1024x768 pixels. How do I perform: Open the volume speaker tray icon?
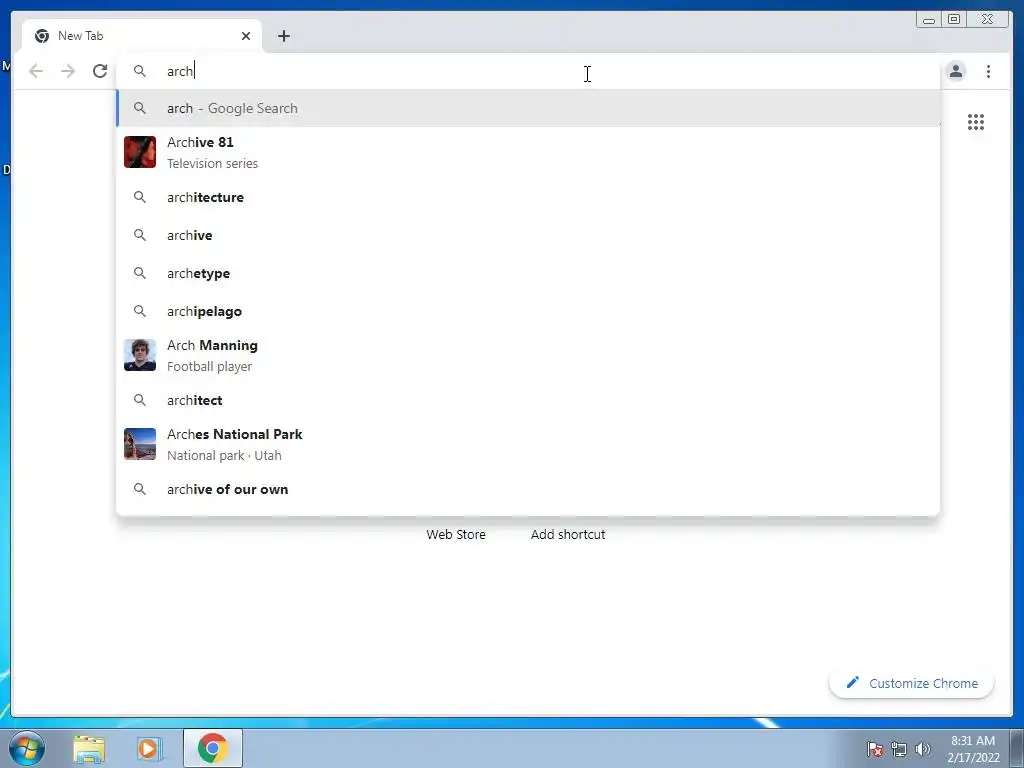923,749
